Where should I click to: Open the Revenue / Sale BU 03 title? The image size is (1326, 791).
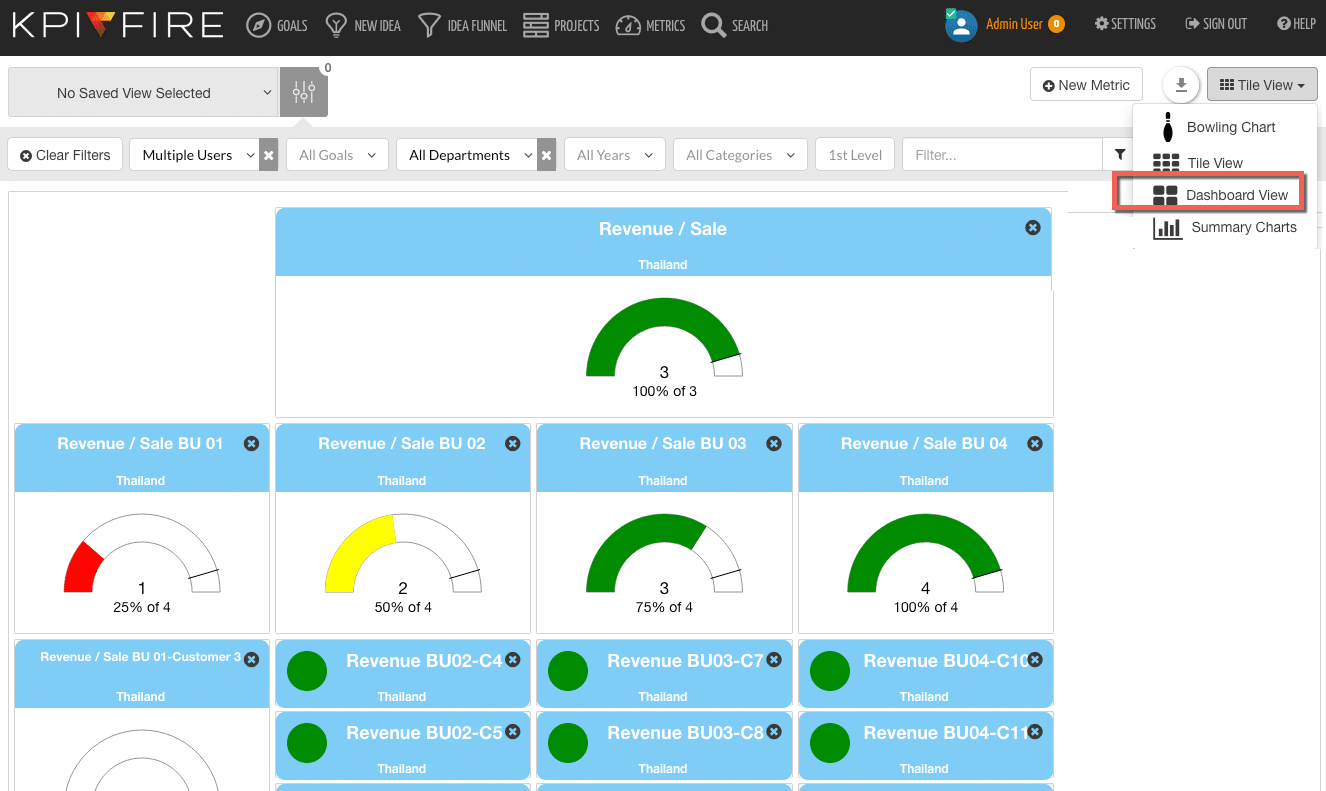tap(663, 443)
